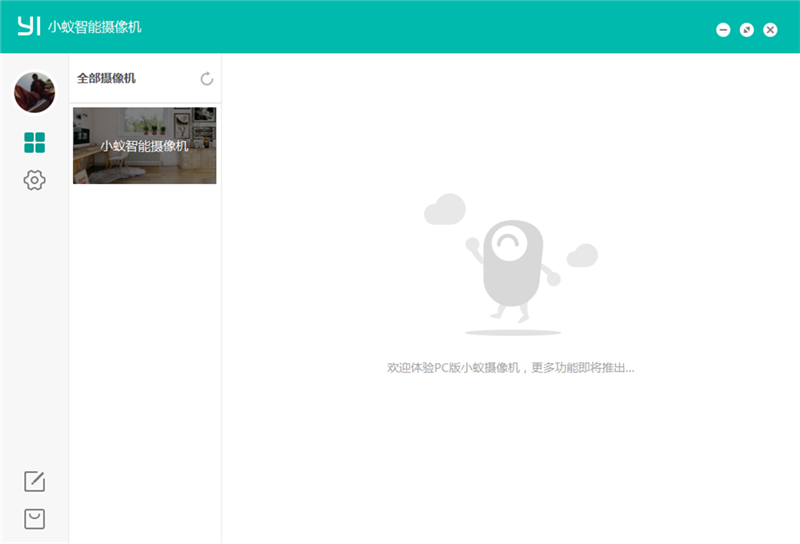This screenshot has width=800, height=544.
Task: Open the camera grid view icon
Action: tap(34, 143)
